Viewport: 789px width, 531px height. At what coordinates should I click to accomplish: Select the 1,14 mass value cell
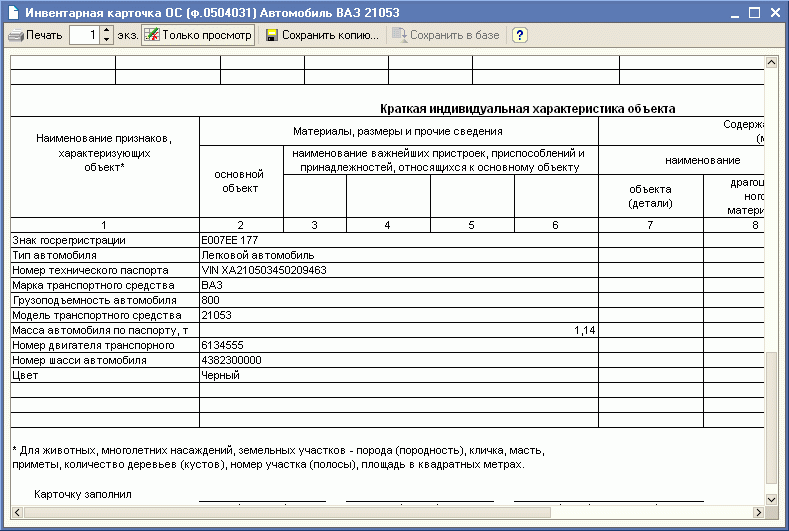[399, 331]
